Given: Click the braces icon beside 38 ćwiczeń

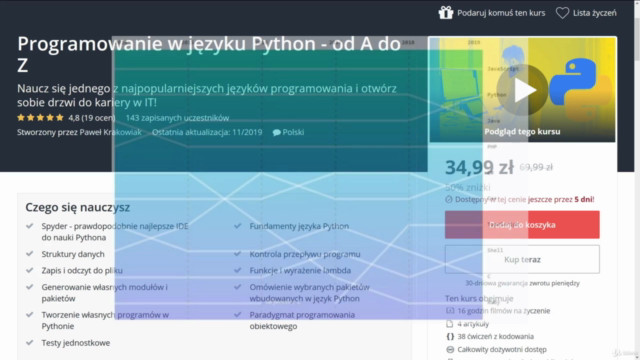Looking at the screenshot, I should pos(450,337).
